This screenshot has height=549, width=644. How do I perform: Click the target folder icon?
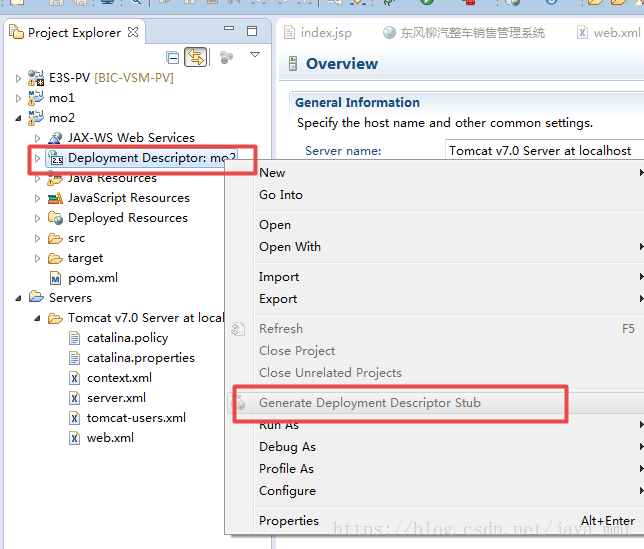pos(55,258)
